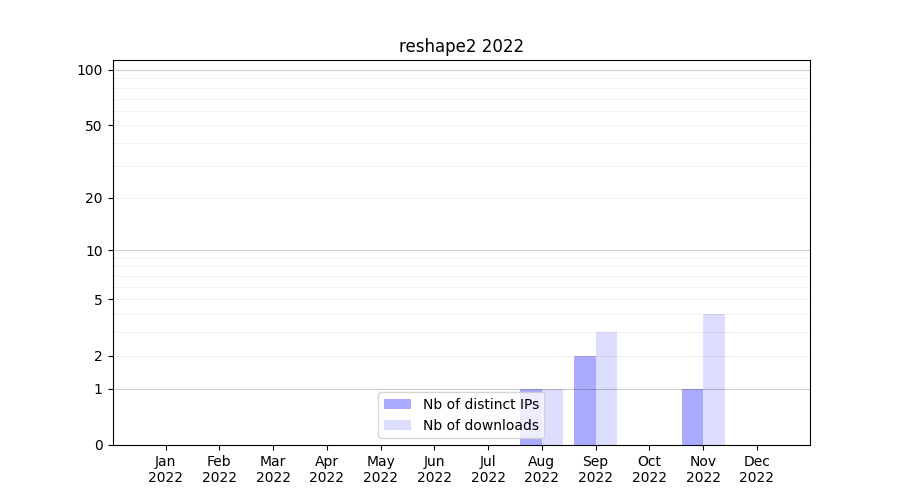The width and height of the screenshot is (900, 500).
Task: Click the November distinct IPs bar
Action: coord(692,416)
